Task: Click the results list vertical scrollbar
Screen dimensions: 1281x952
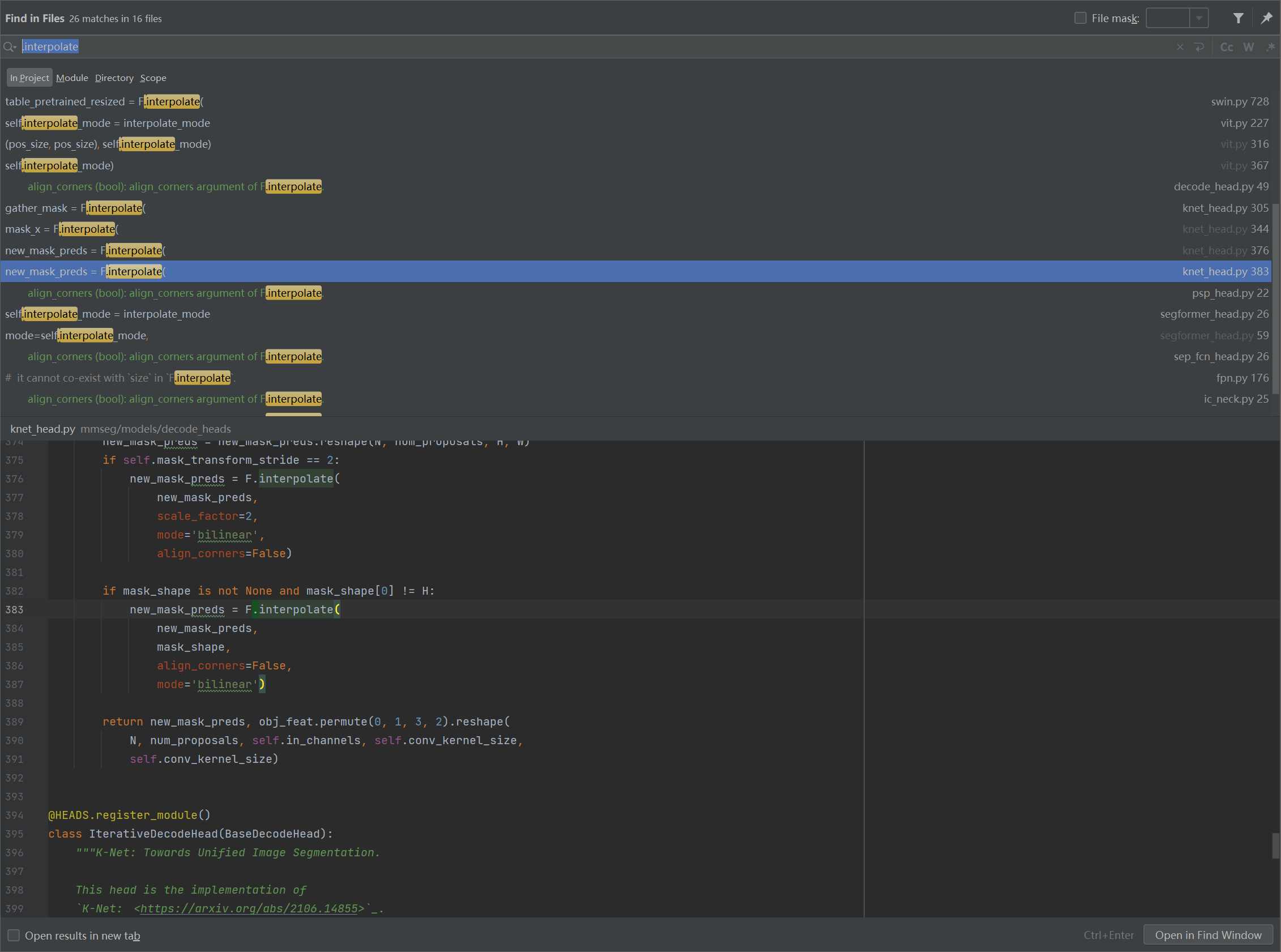Action: [1275, 300]
